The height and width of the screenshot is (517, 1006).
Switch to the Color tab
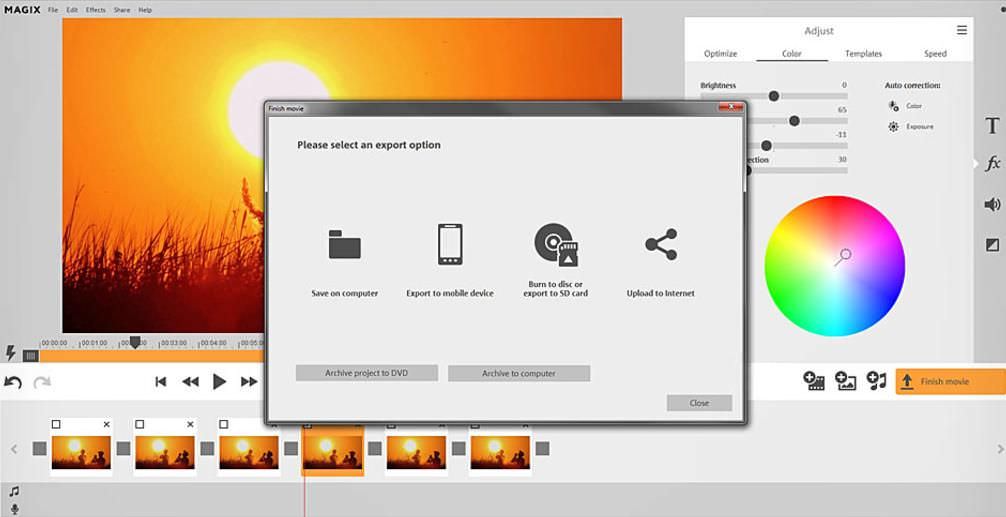point(792,54)
